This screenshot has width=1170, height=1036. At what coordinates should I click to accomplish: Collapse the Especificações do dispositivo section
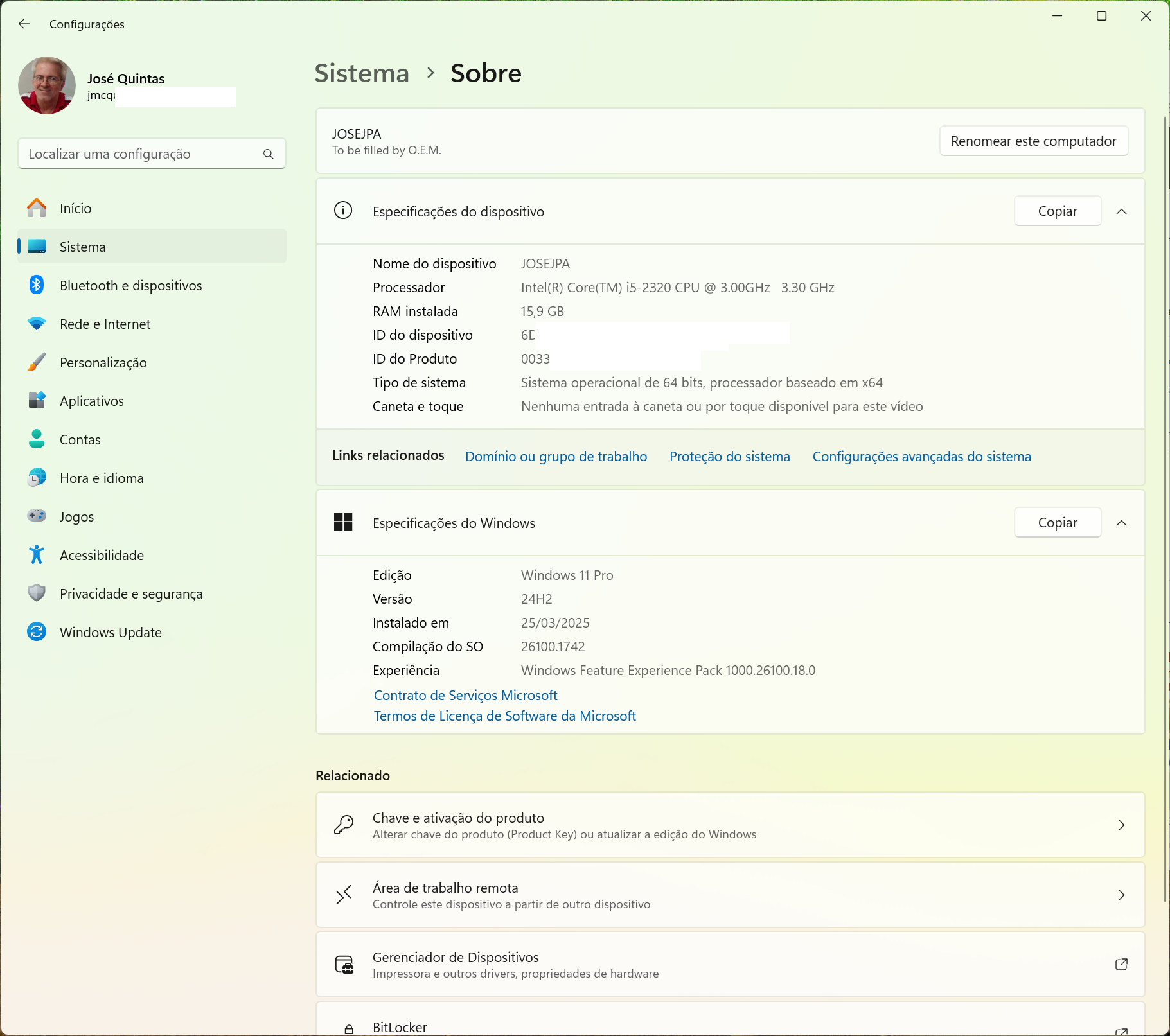[x=1121, y=211]
